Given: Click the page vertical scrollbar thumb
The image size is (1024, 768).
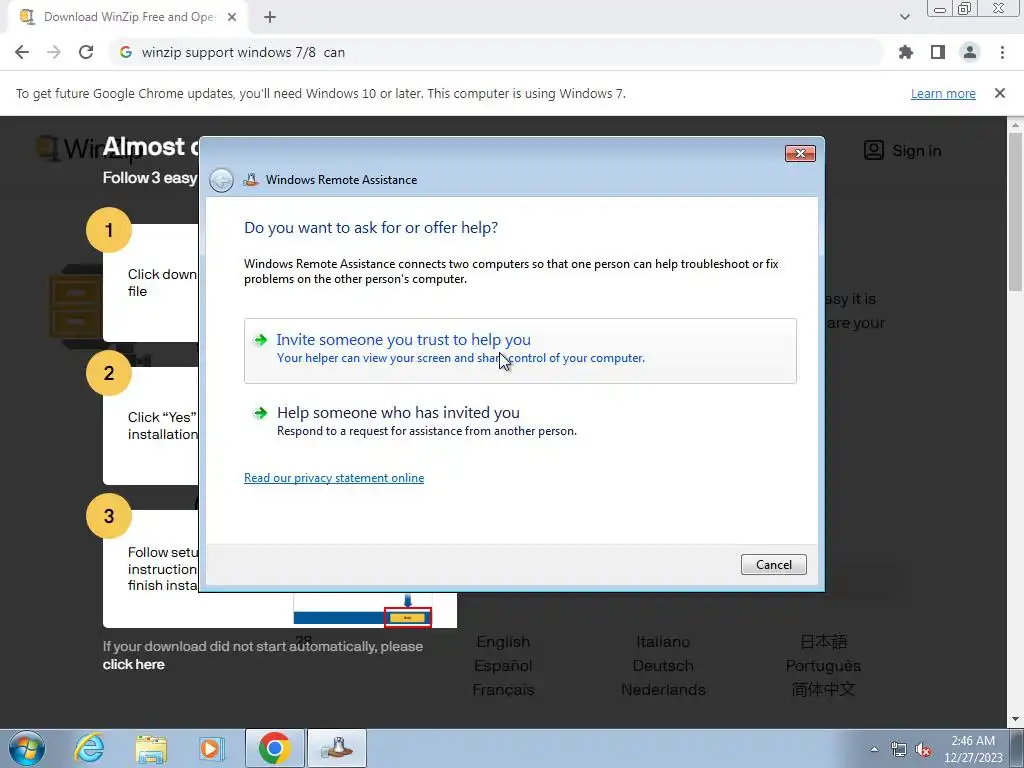Looking at the screenshot, I should click(1015, 212).
